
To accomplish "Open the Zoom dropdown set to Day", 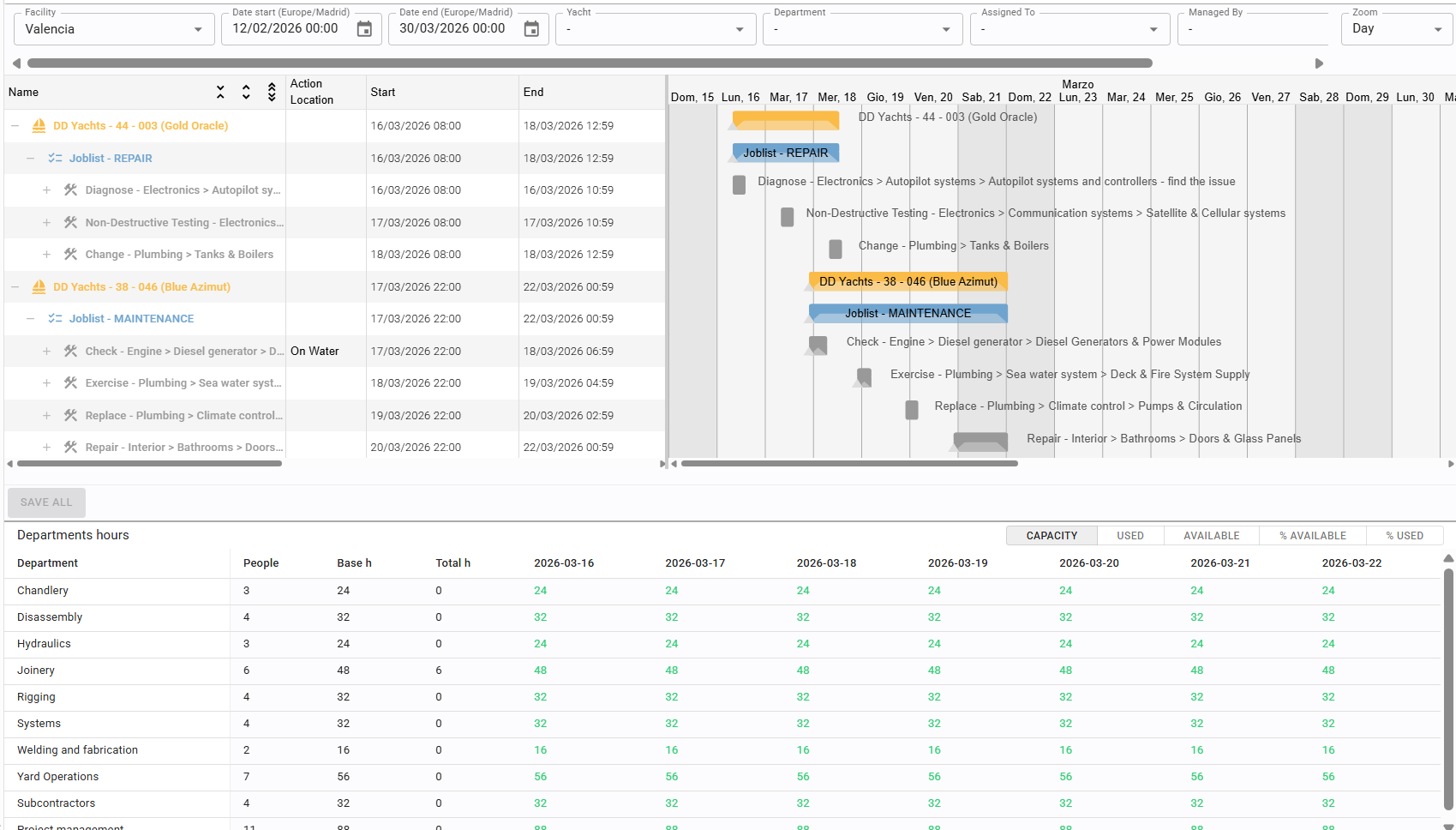I will pos(1396,29).
